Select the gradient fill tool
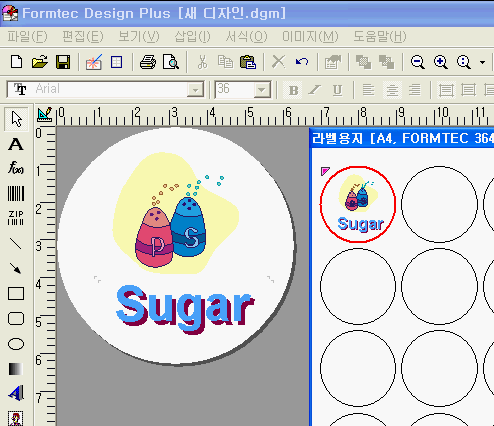494x426 pixels. (x=16, y=369)
